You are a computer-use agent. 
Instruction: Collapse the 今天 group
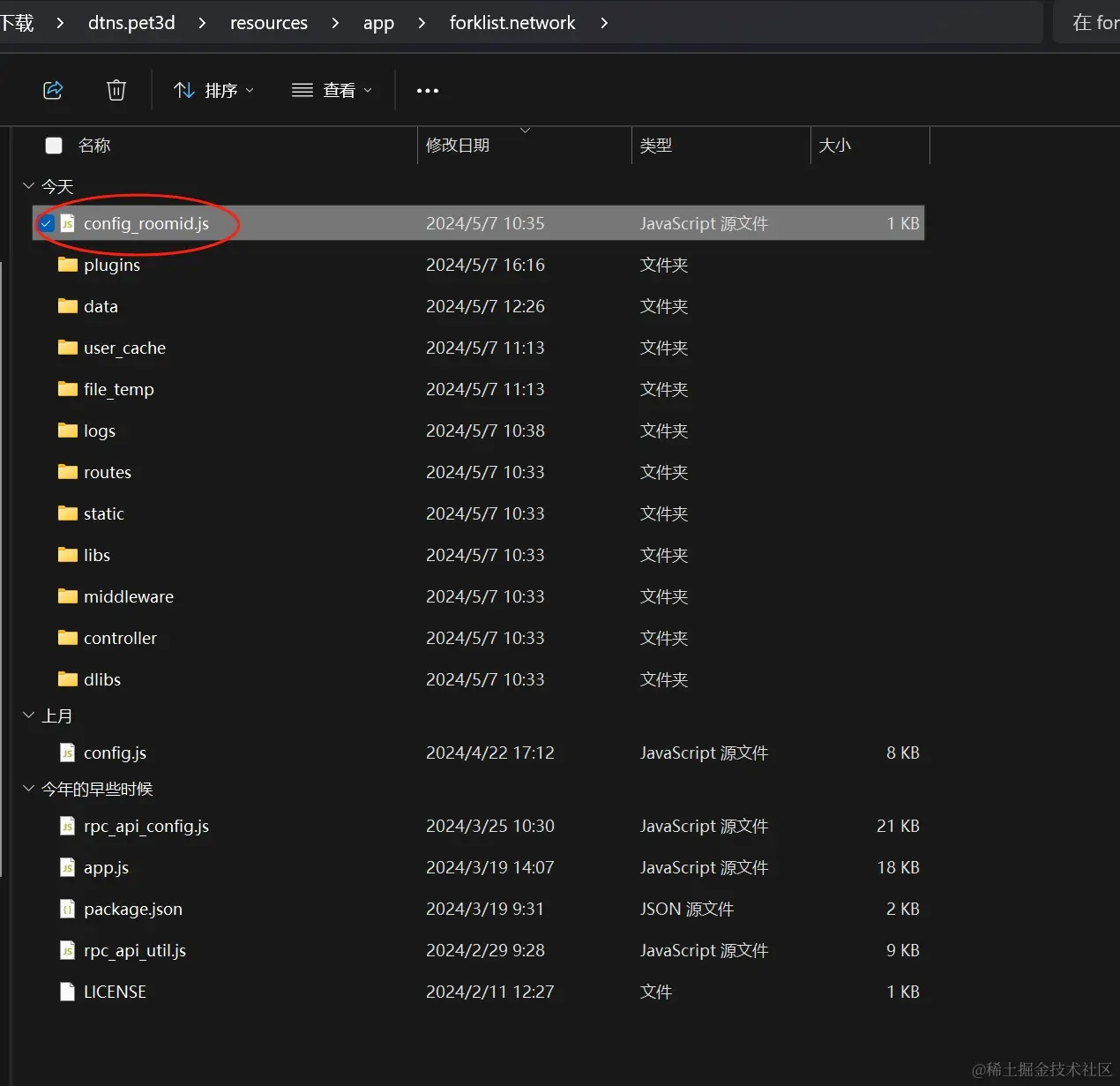click(28, 186)
